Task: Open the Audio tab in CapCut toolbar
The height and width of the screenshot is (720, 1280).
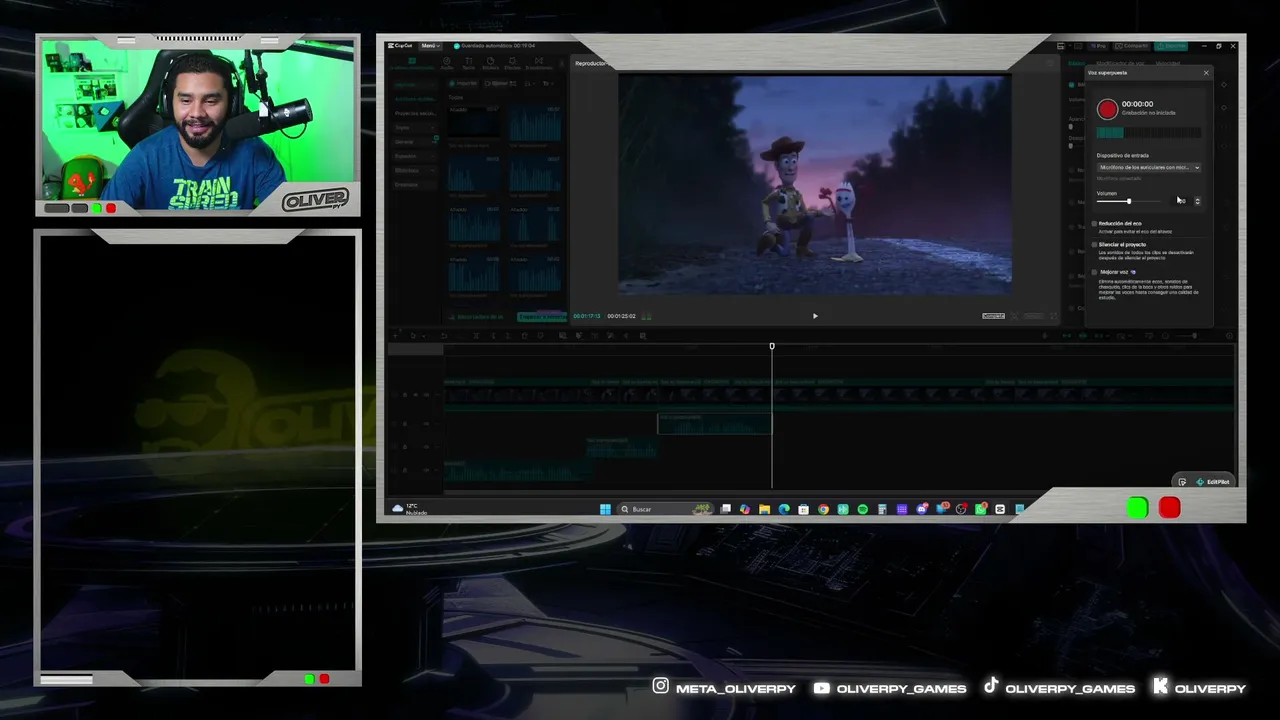Action: pos(447,63)
